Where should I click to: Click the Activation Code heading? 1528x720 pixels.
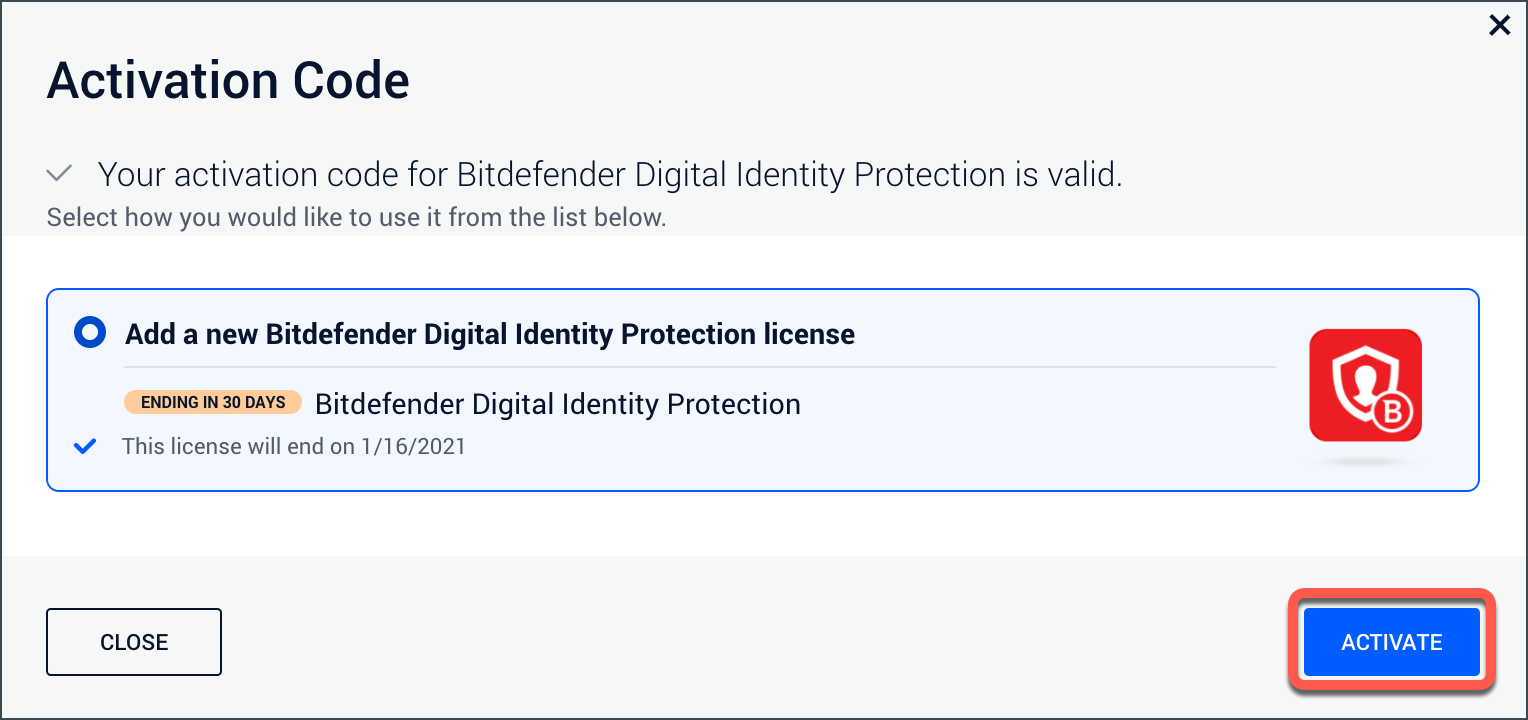tap(228, 80)
